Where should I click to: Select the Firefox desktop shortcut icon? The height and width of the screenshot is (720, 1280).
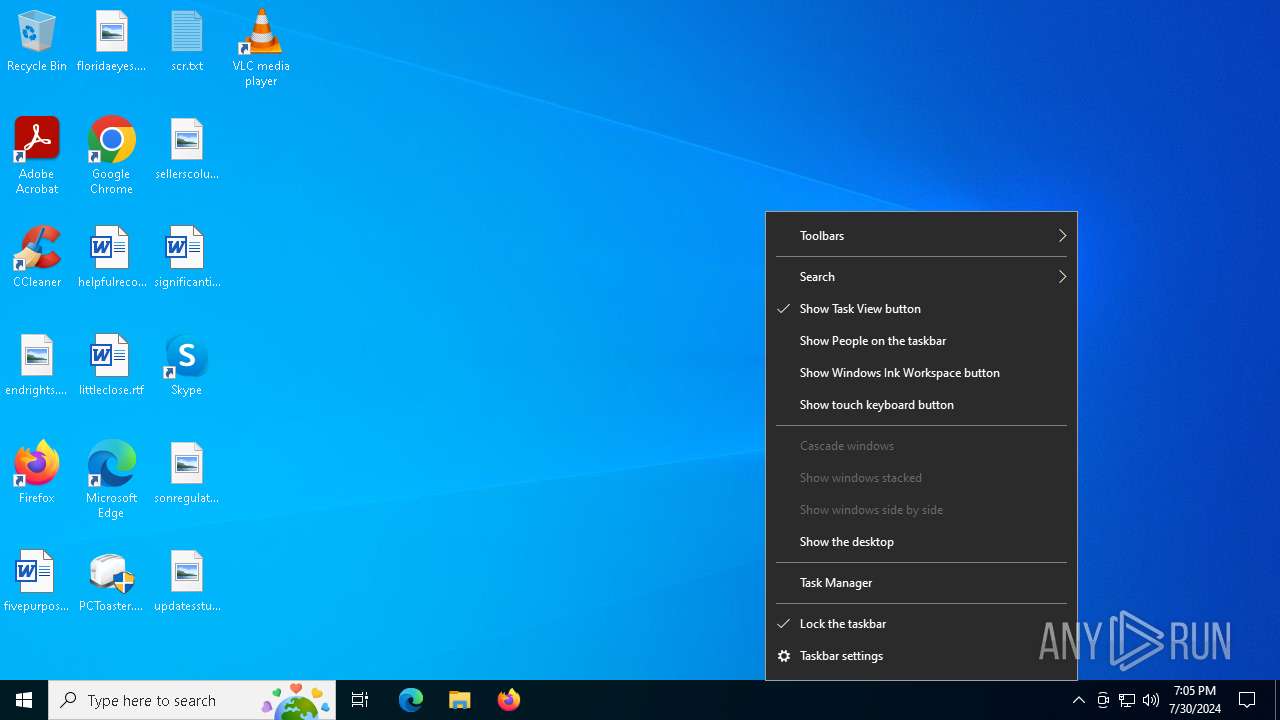[x=37, y=473]
